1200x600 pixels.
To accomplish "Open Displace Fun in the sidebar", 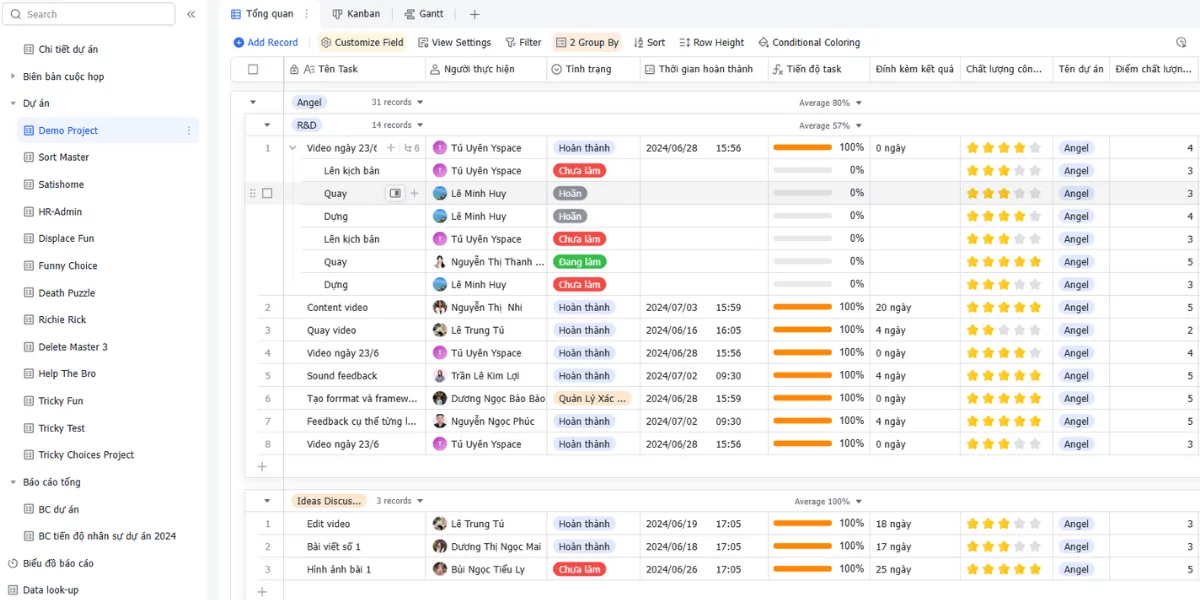I will point(66,239).
